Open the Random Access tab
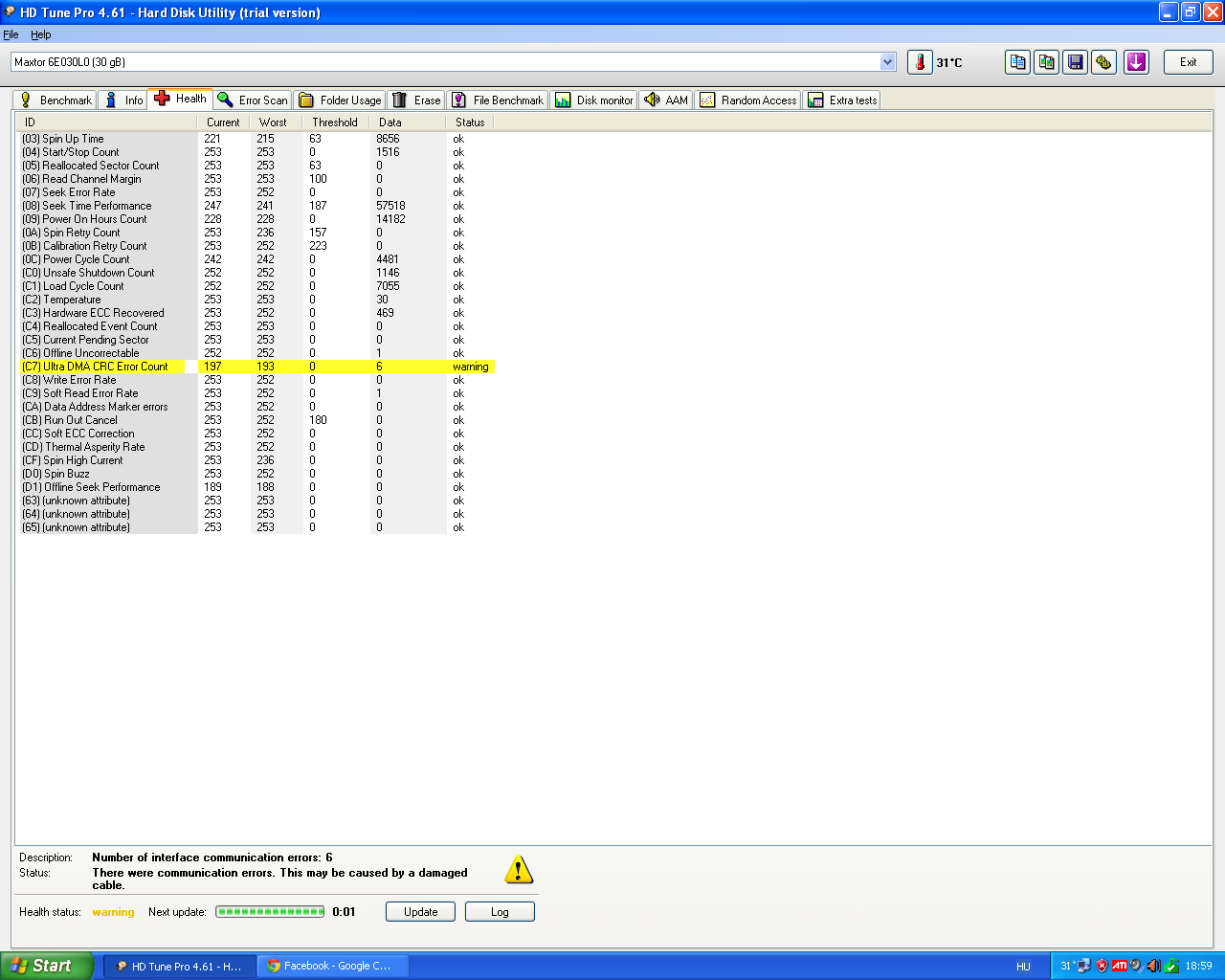This screenshot has width=1225, height=980. (x=748, y=100)
